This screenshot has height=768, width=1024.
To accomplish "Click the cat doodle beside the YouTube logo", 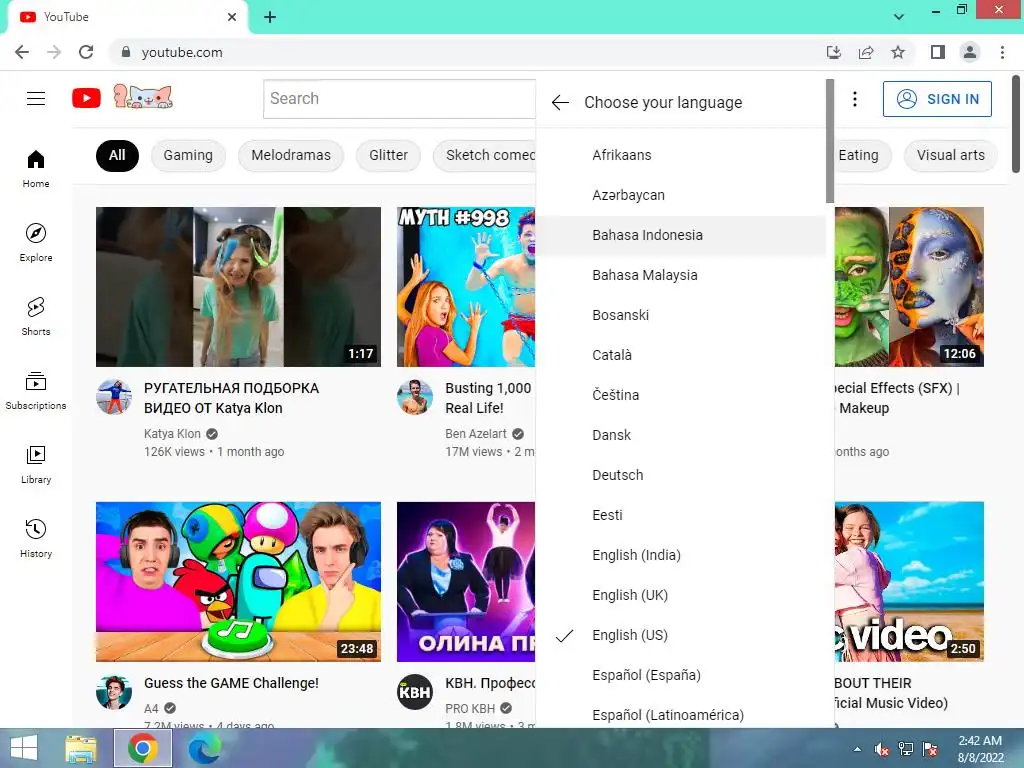I will (x=143, y=97).
